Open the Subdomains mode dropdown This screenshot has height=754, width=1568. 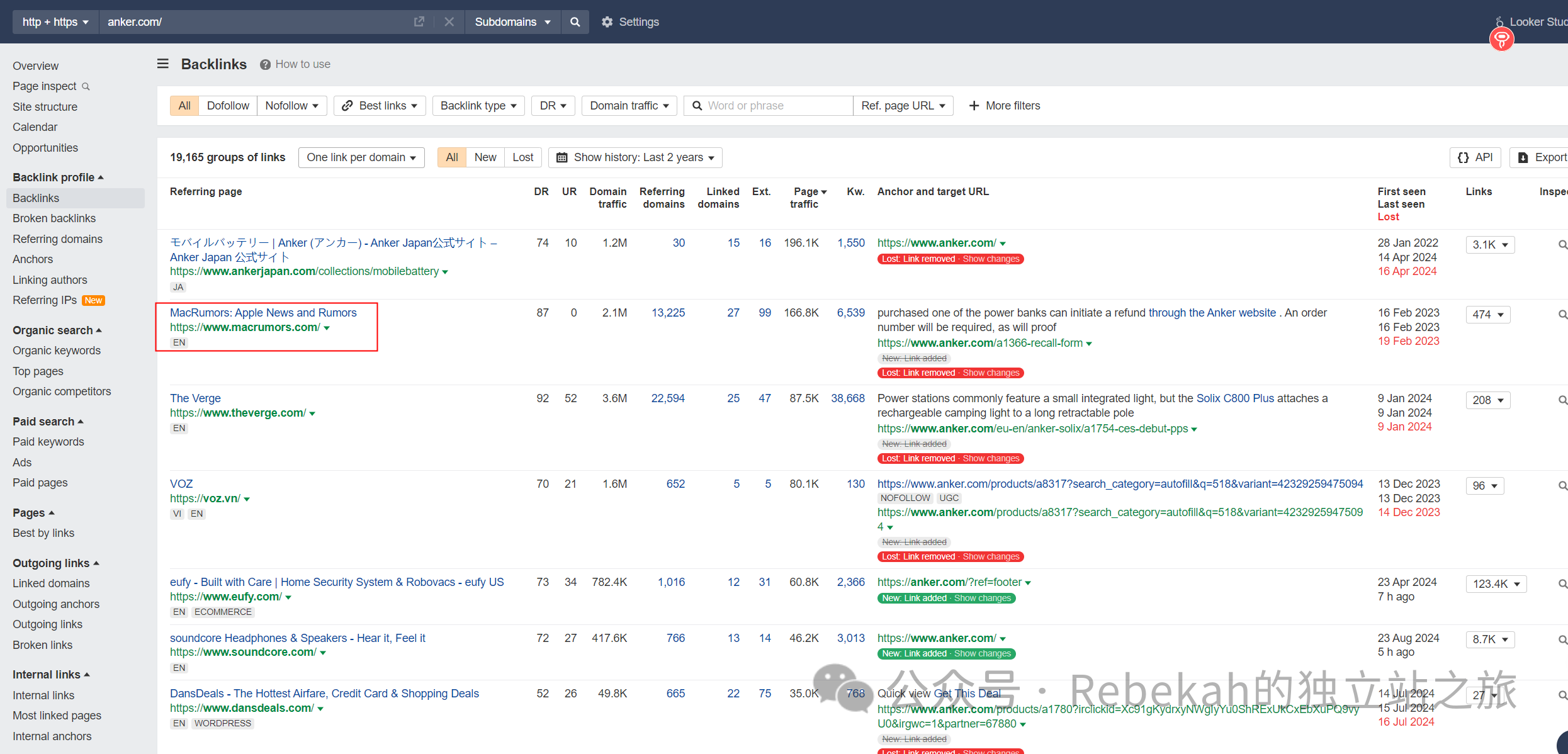point(512,22)
